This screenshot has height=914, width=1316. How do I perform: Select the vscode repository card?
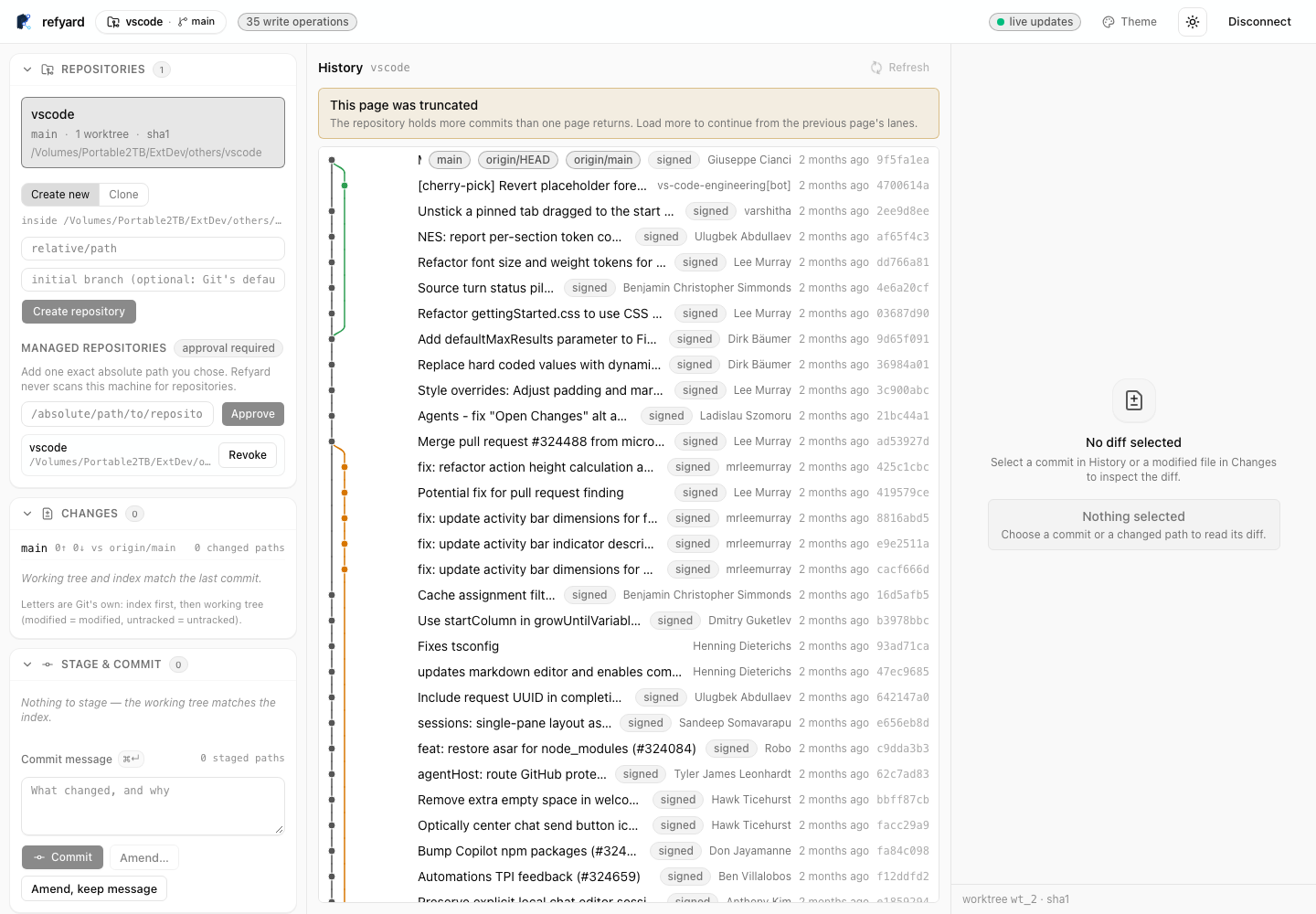(154, 133)
